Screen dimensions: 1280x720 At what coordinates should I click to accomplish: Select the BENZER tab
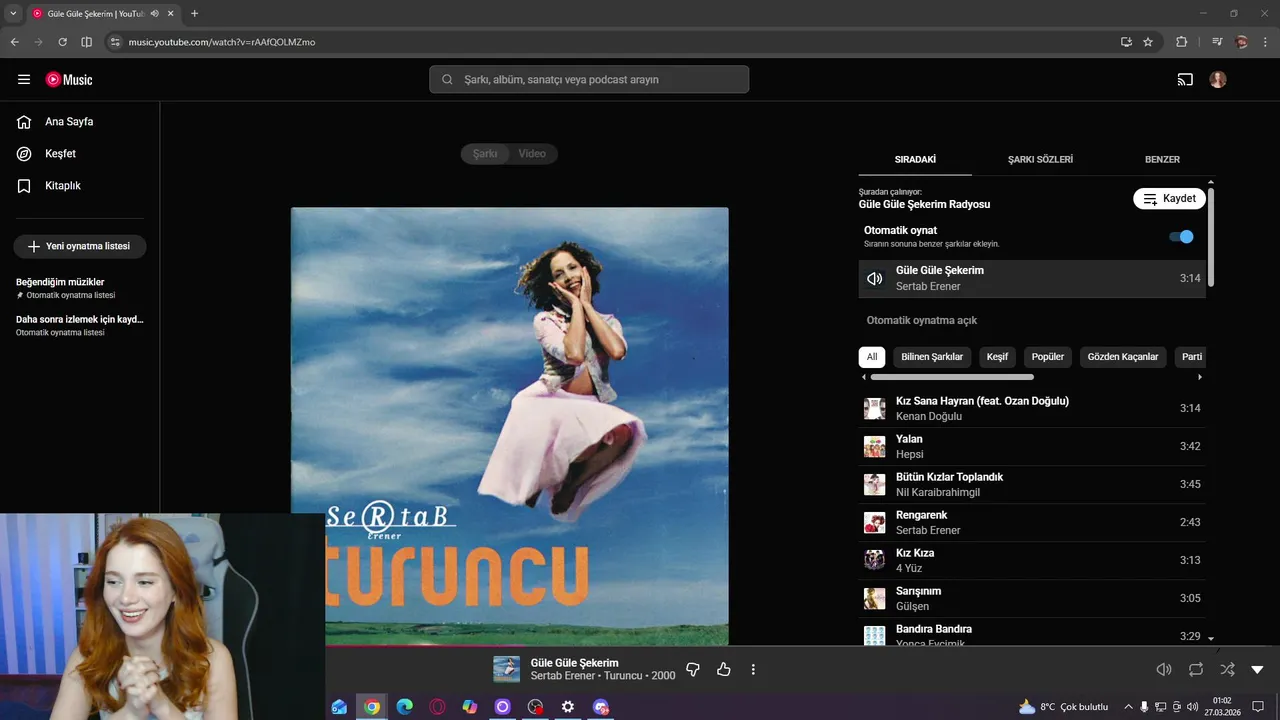point(1162,160)
